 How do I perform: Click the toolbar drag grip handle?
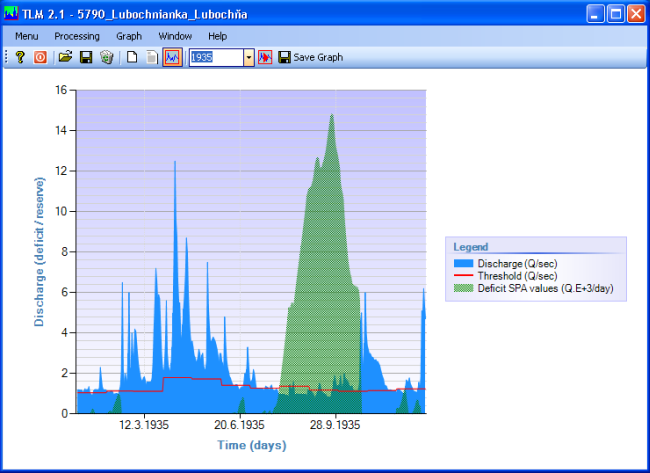pyautogui.click(x=6, y=57)
